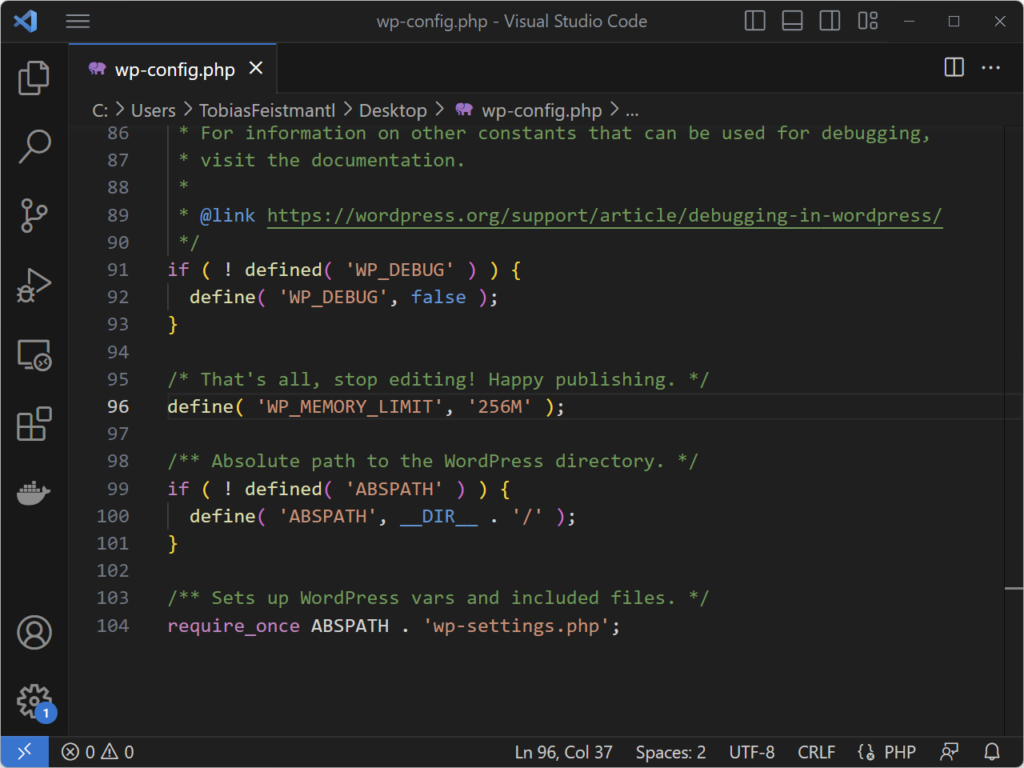Image resolution: width=1024 pixels, height=768 pixels.
Task: Toggle the primary side bar layout button
Action: coord(755,21)
